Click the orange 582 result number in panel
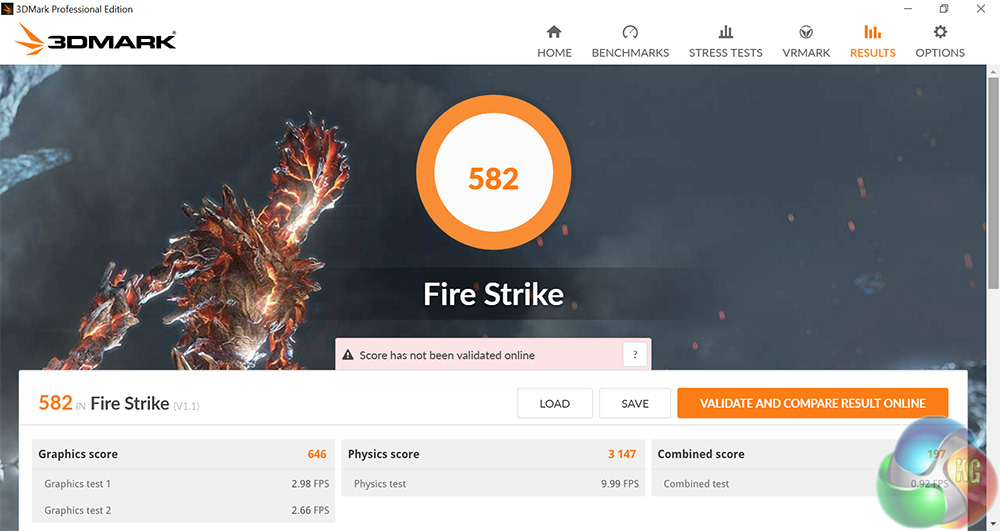Image resolution: width=1000 pixels, height=531 pixels. click(55, 403)
